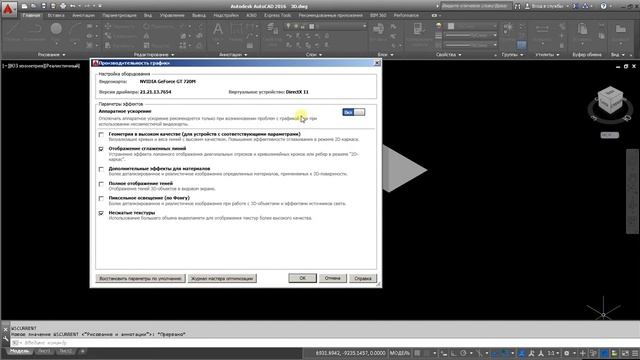
Task: Enable Полное отображение теней checkbox
Action: point(101,184)
